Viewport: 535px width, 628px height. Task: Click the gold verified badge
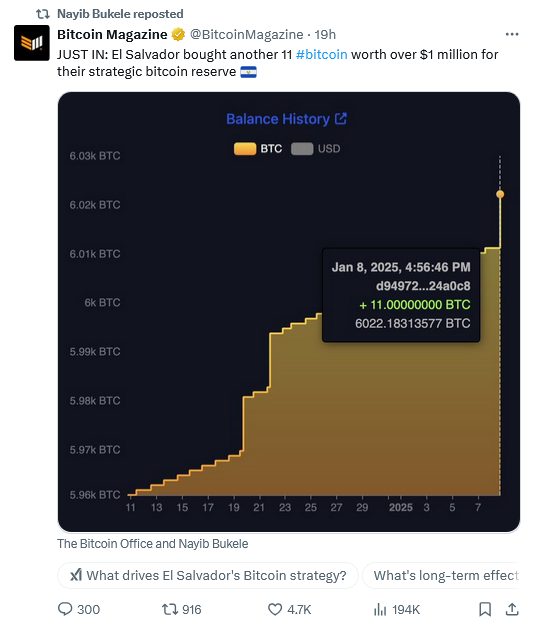click(178, 35)
